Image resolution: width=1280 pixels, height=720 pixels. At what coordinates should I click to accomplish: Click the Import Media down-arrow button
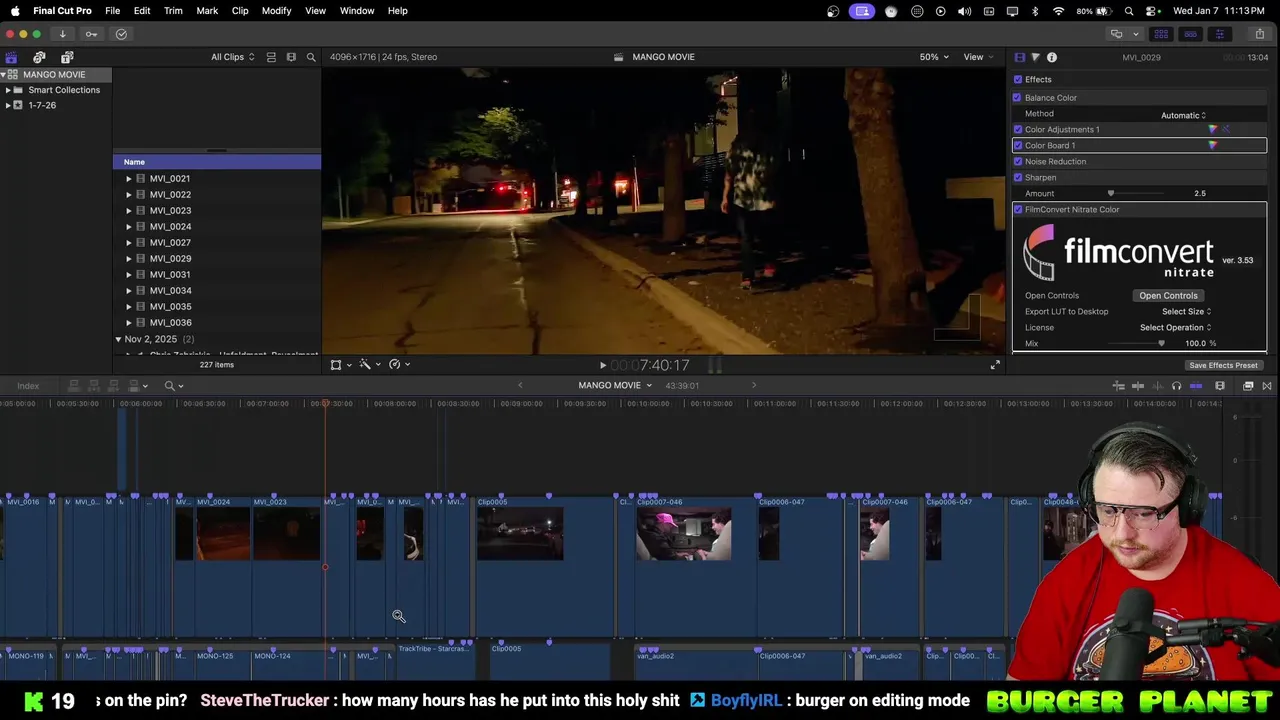tap(62, 34)
